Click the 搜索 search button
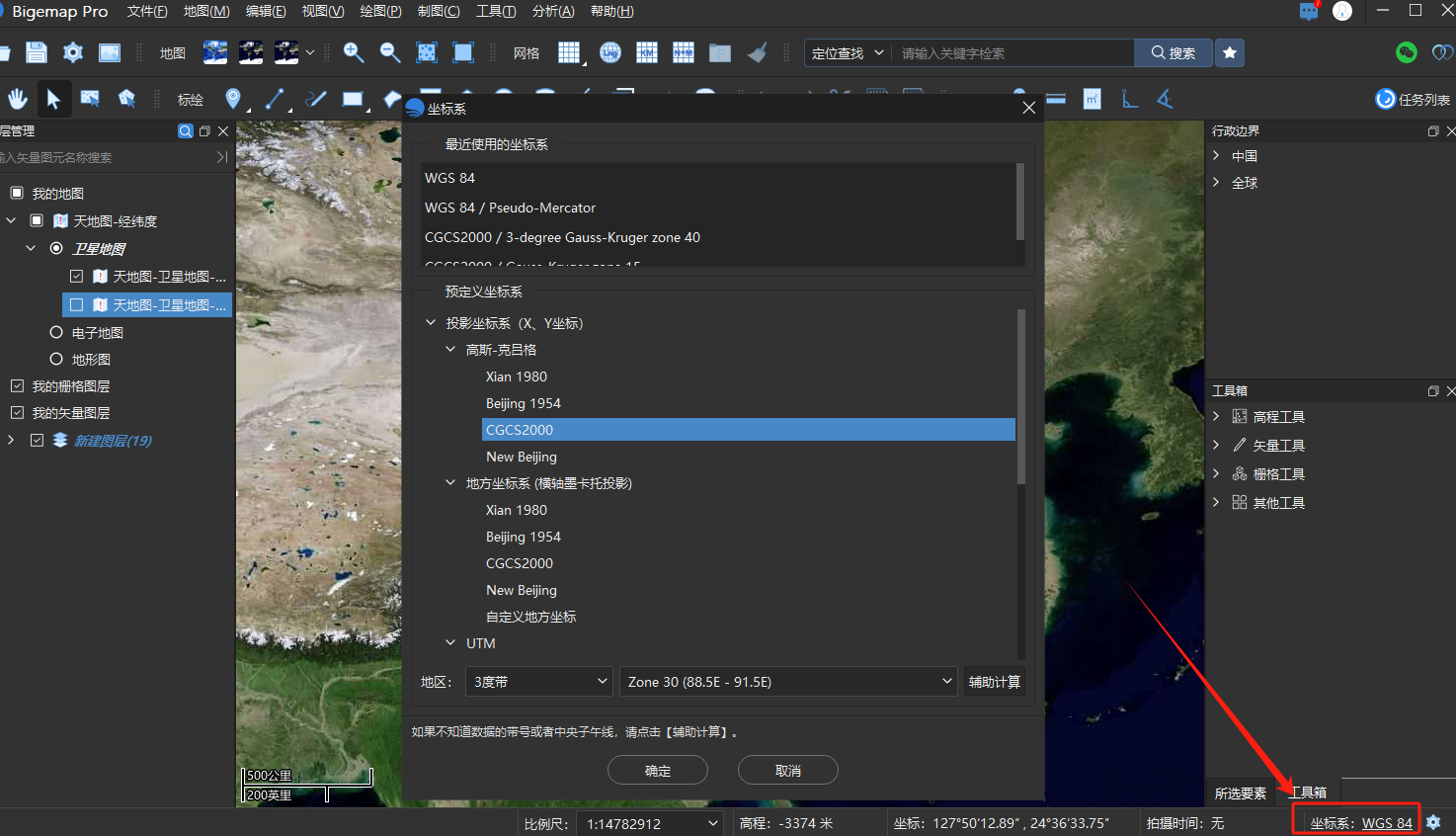1456x836 pixels. [x=1173, y=52]
